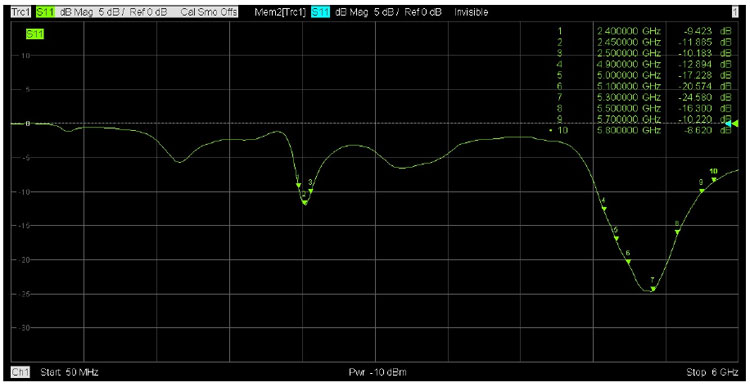Click cyan S11 badge of Mem2 trace

tap(320, 12)
